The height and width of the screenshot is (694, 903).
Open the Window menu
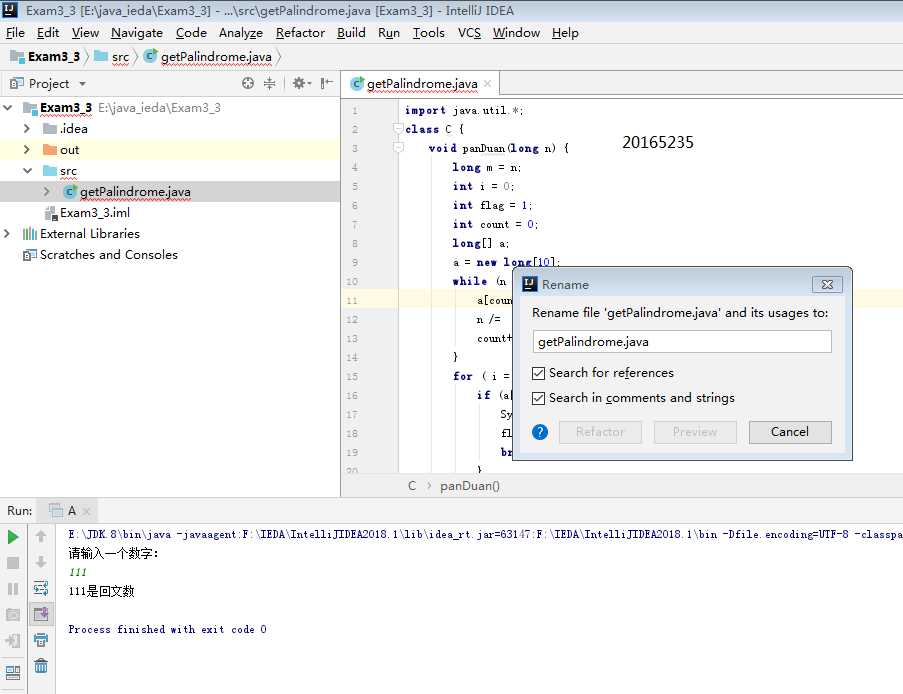point(516,33)
